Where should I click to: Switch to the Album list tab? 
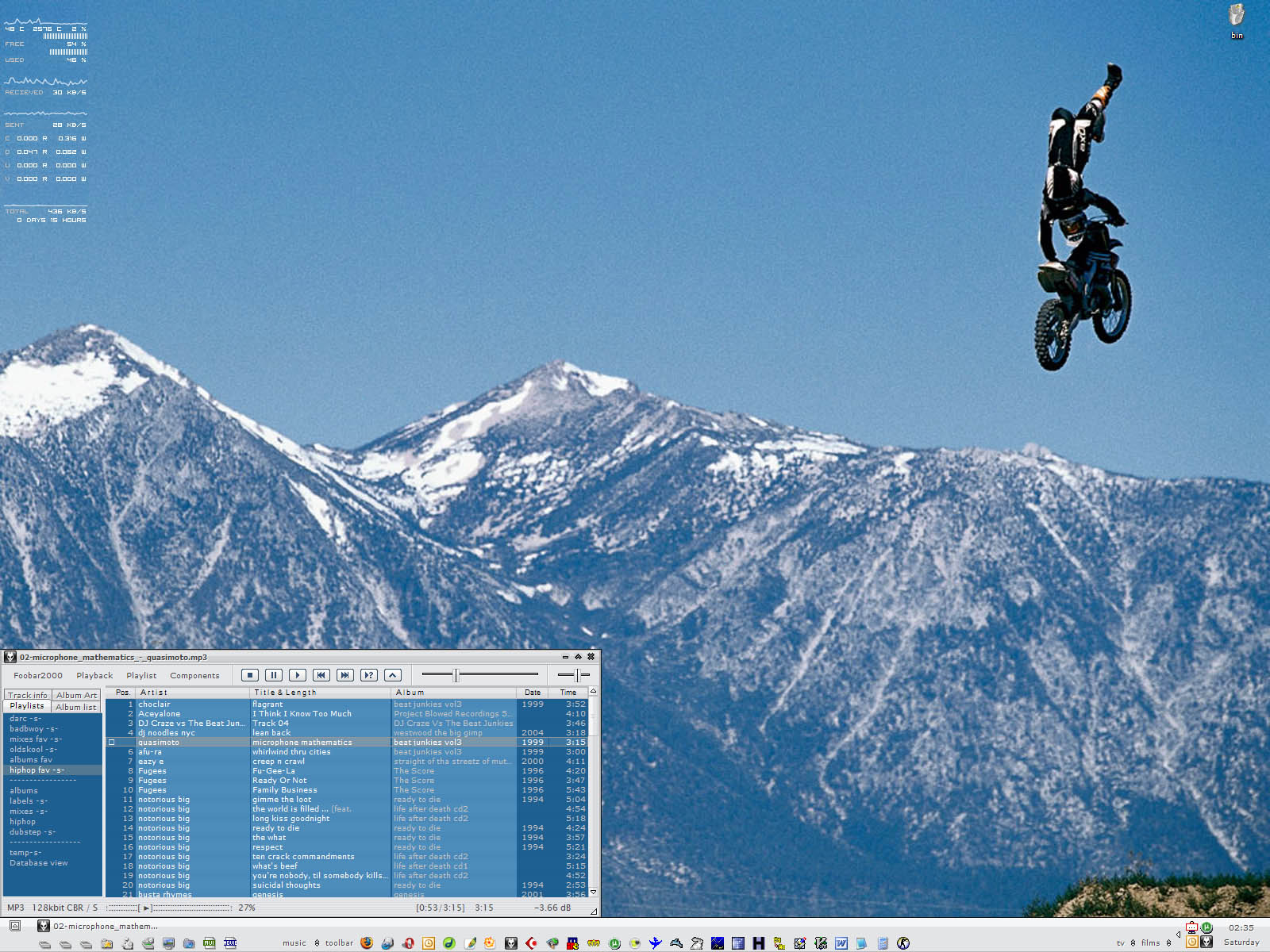pos(75,707)
